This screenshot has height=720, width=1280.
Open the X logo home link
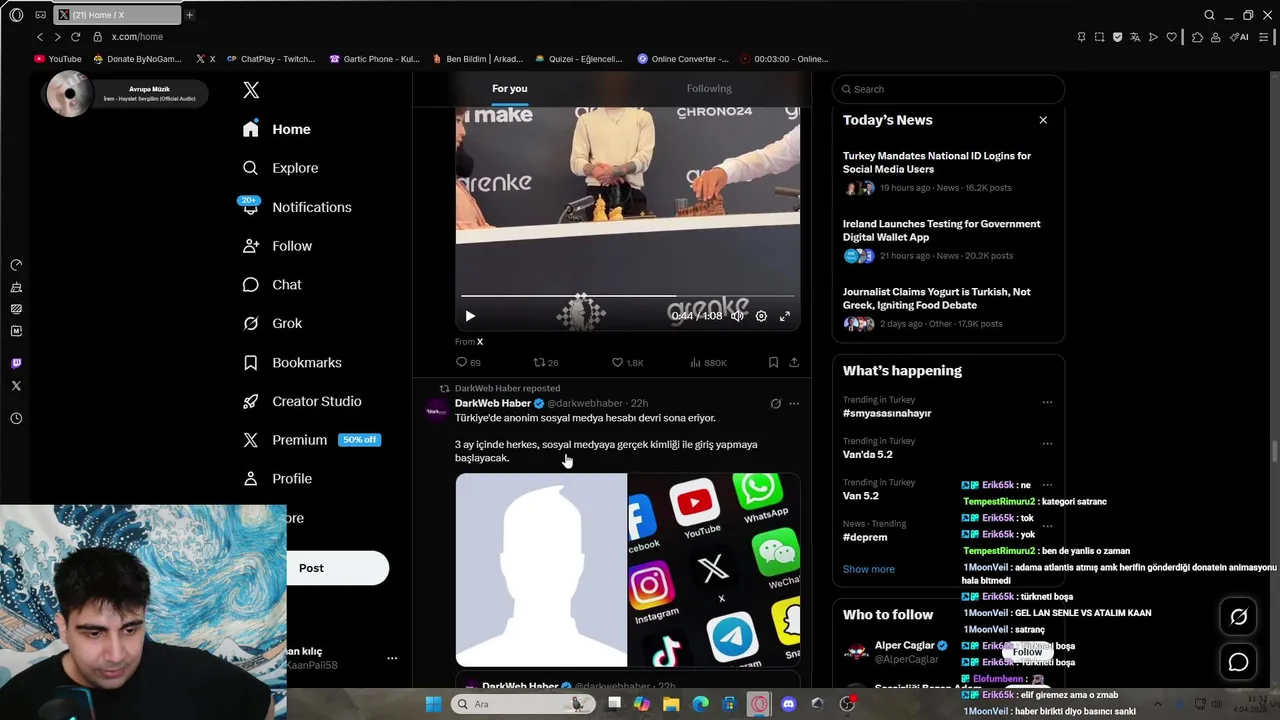tap(251, 90)
